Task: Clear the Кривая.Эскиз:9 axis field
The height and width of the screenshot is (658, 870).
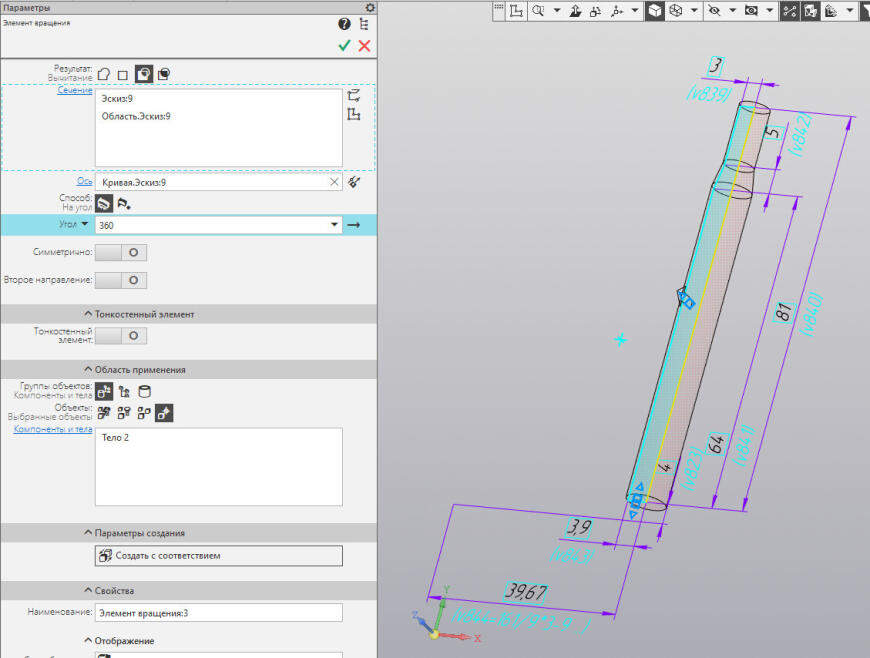Action: point(334,183)
